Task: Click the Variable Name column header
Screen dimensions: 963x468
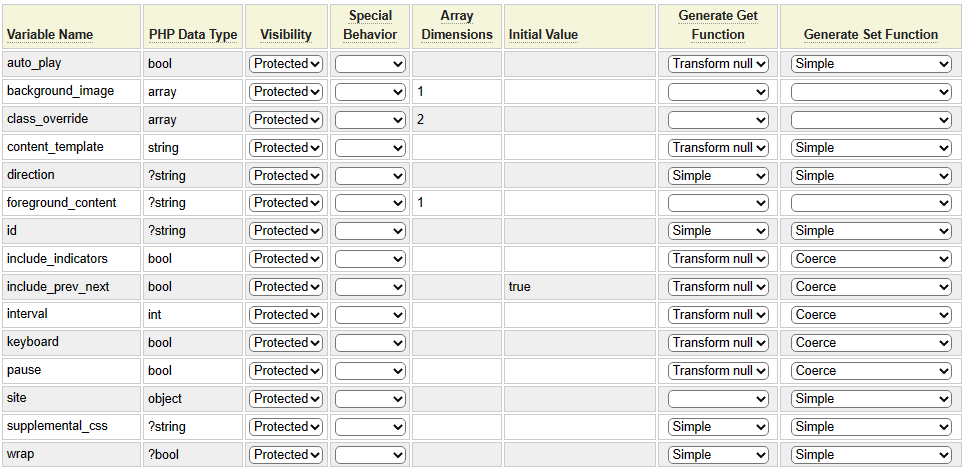Action: pos(50,34)
